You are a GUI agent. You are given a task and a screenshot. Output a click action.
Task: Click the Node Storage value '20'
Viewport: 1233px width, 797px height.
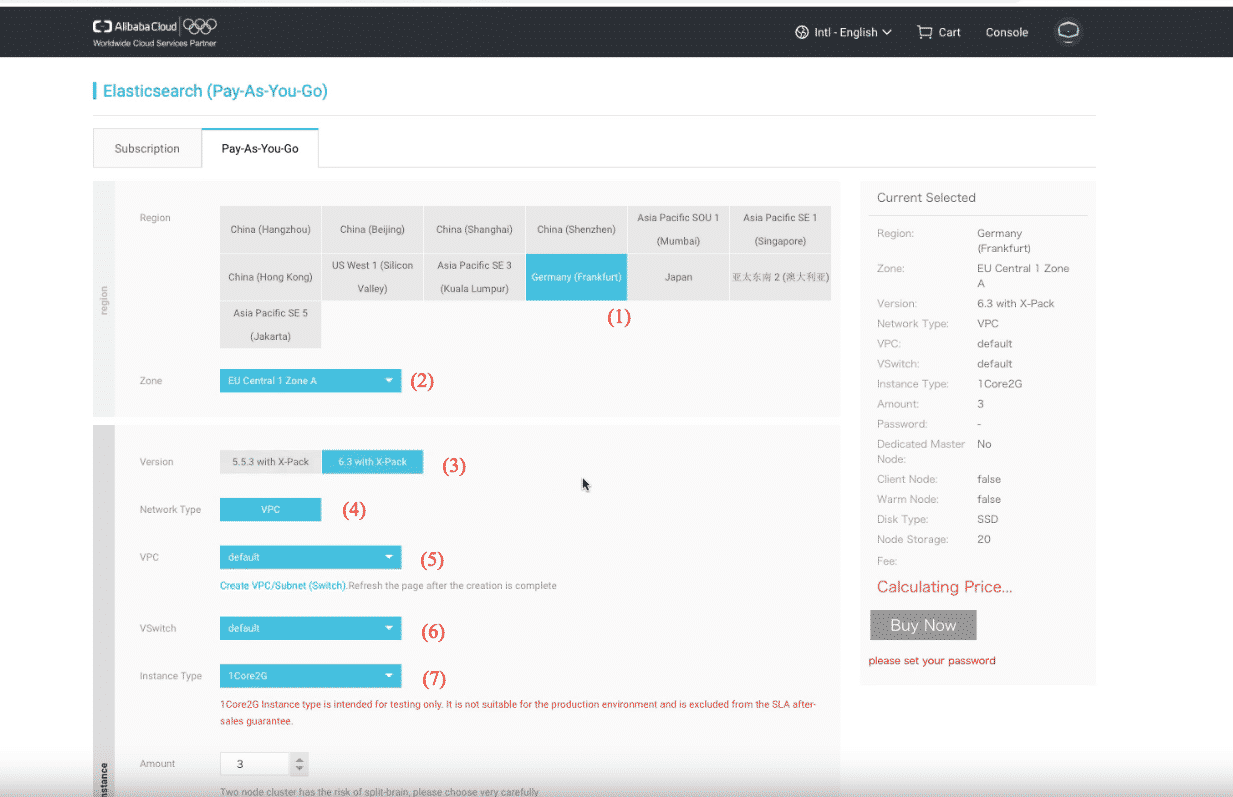pos(983,539)
